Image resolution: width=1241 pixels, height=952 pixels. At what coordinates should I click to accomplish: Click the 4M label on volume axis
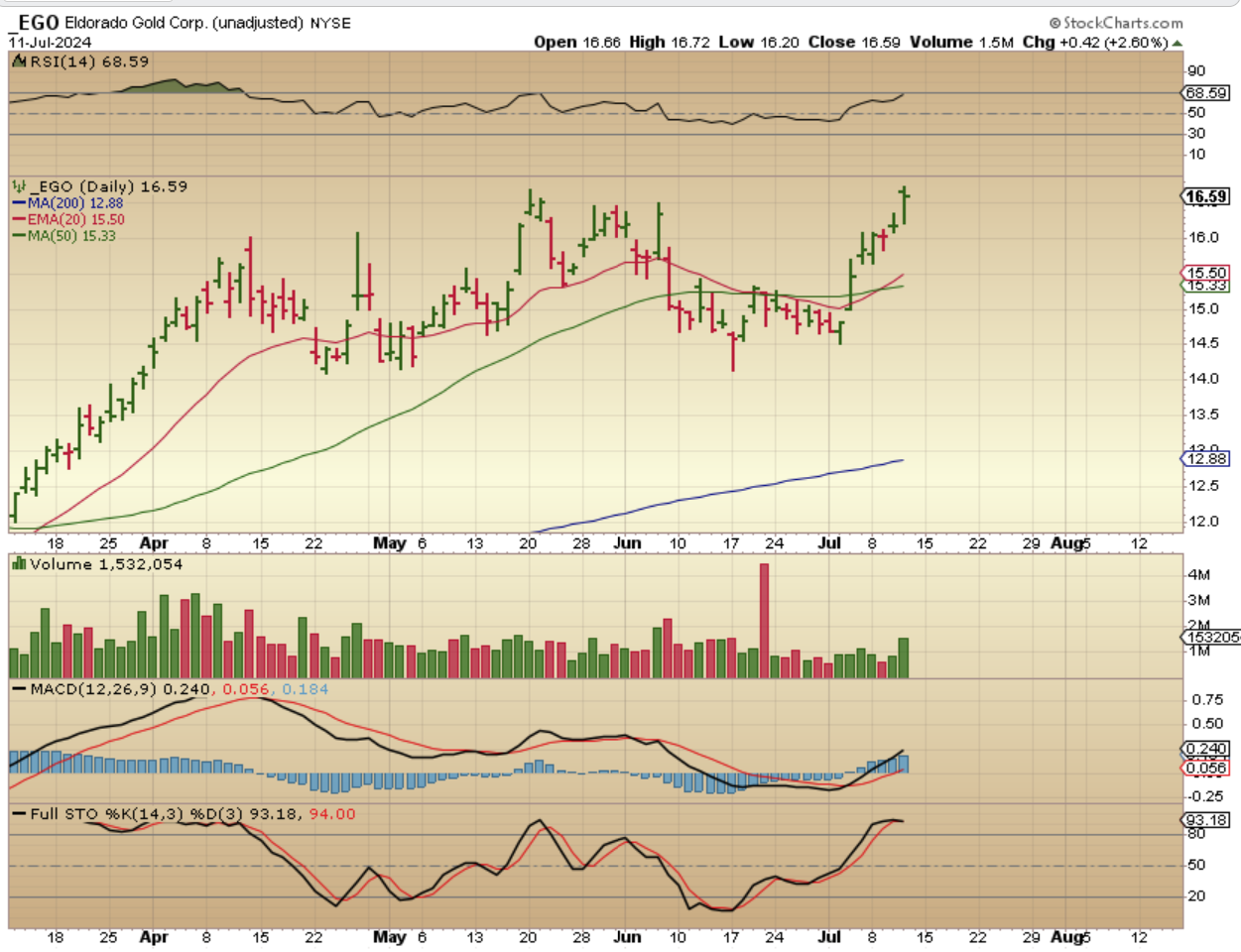(1198, 574)
